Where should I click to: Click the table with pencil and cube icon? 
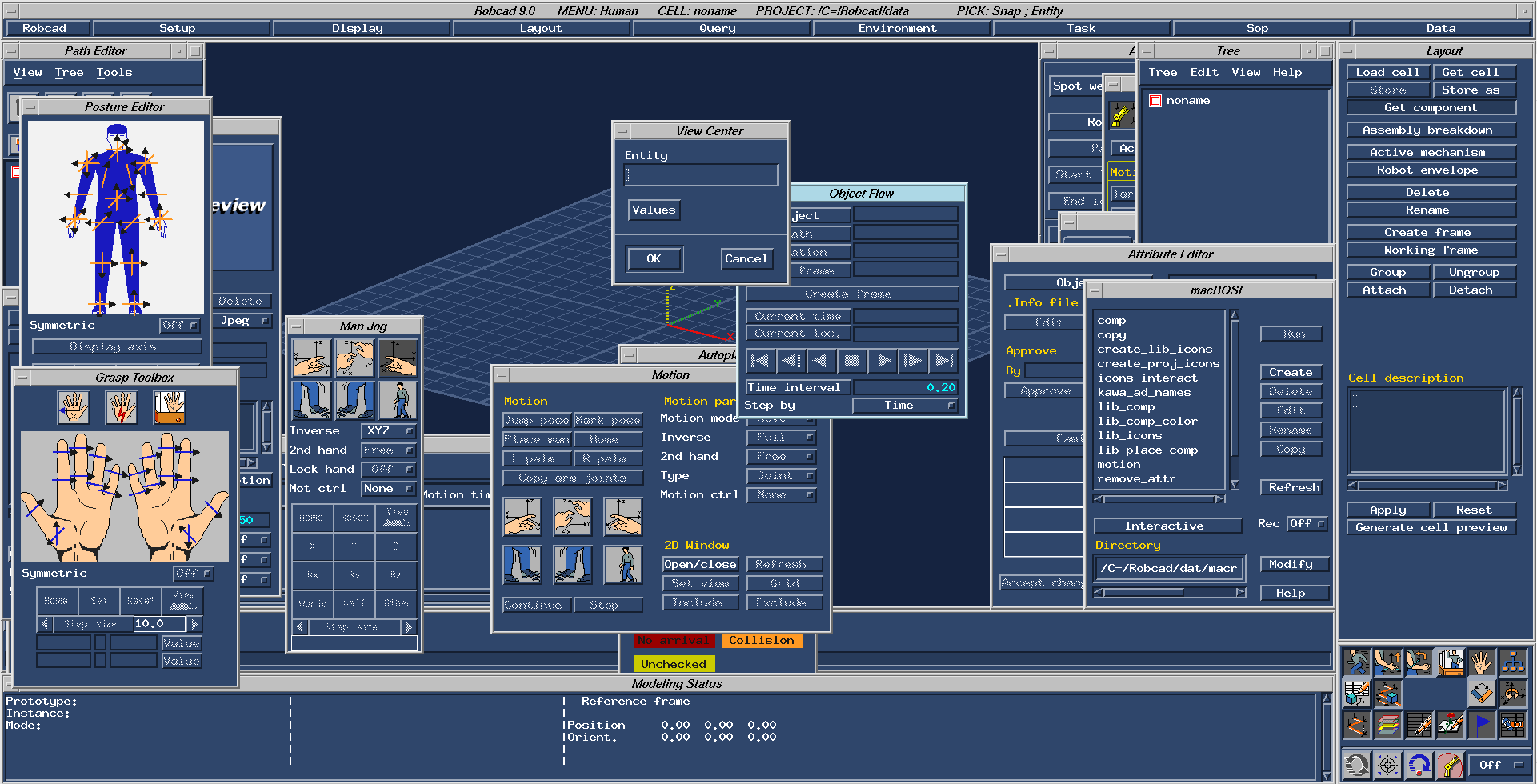(x=1357, y=694)
